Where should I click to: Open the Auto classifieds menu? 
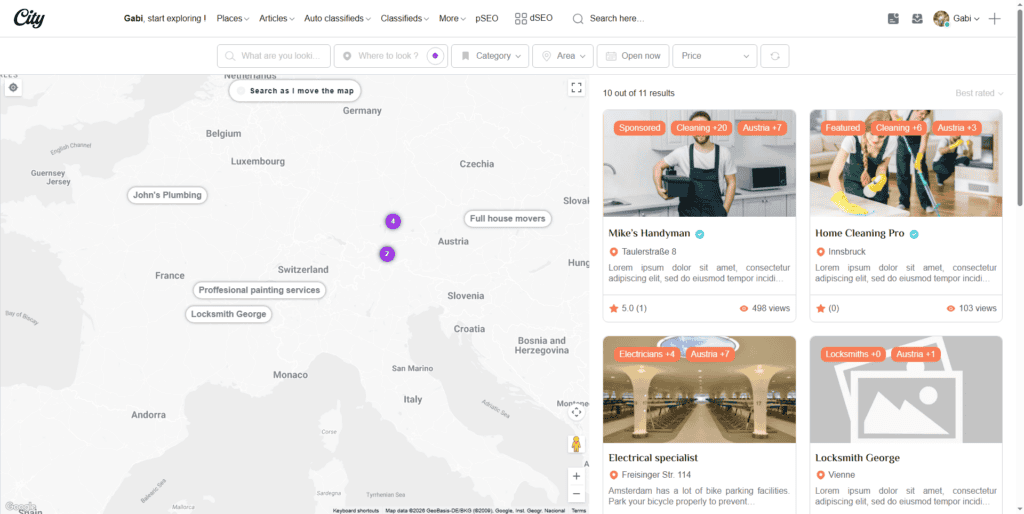[337, 18]
